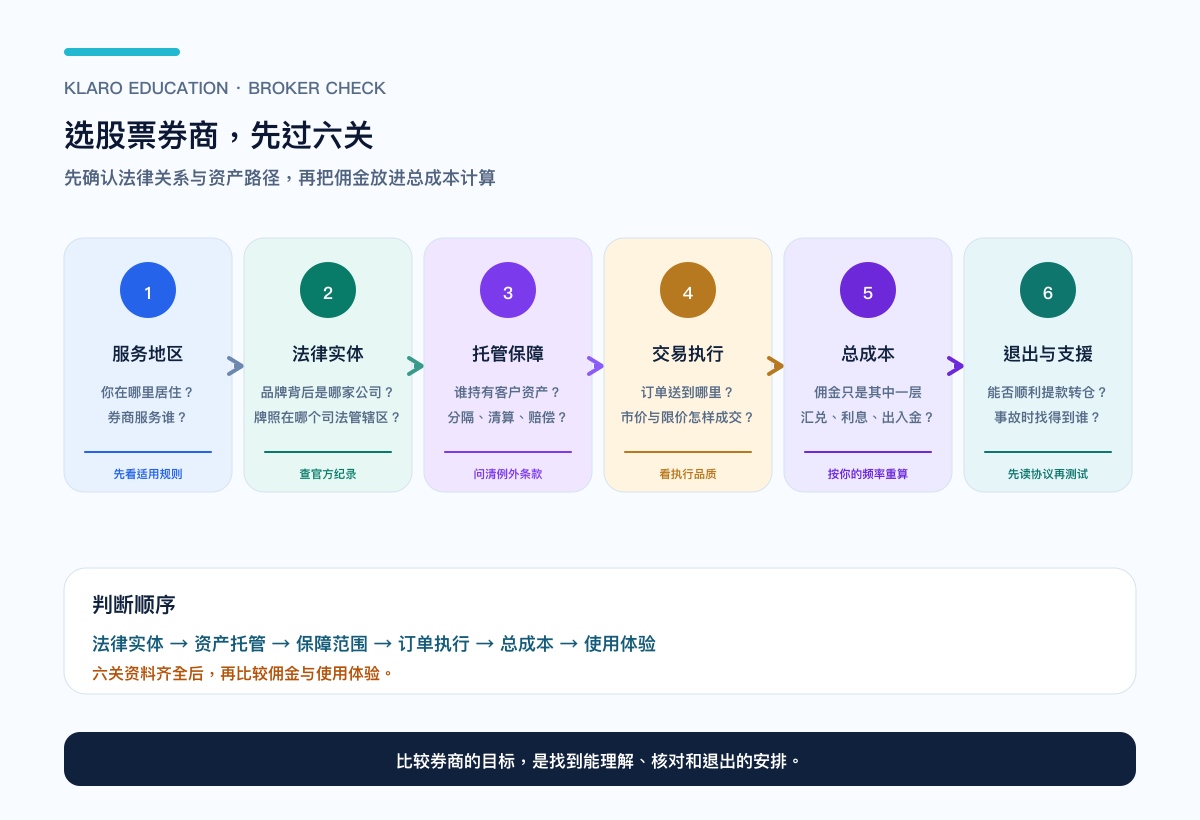The width and height of the screenshot is (1200, 820).
Task: Click the subtitle about 法律关系与资产路径
Action: click(x=280, y=178)
